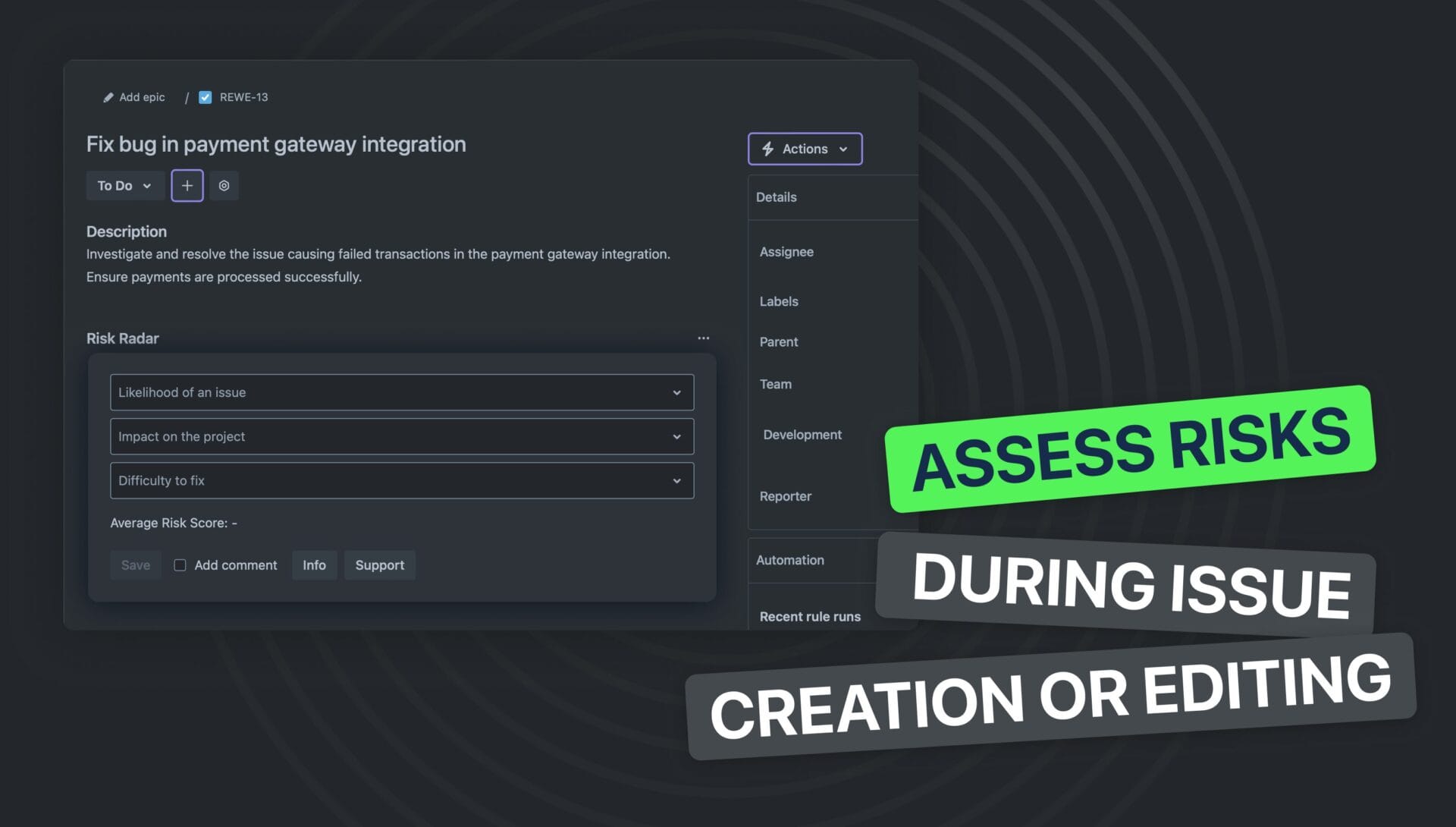Click the target icon beside plus button
The width and height of the screenshot is (1456, 827).
pos(224,186)
